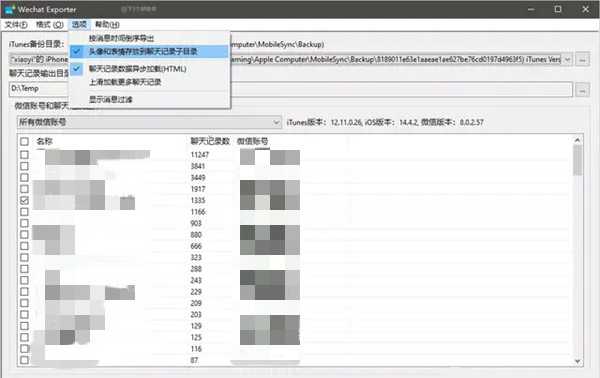The height and width of the screenshot is (378, 600).
Task: Click the browse button beside D:\Temp output path
Action: (x=582, y=90)
